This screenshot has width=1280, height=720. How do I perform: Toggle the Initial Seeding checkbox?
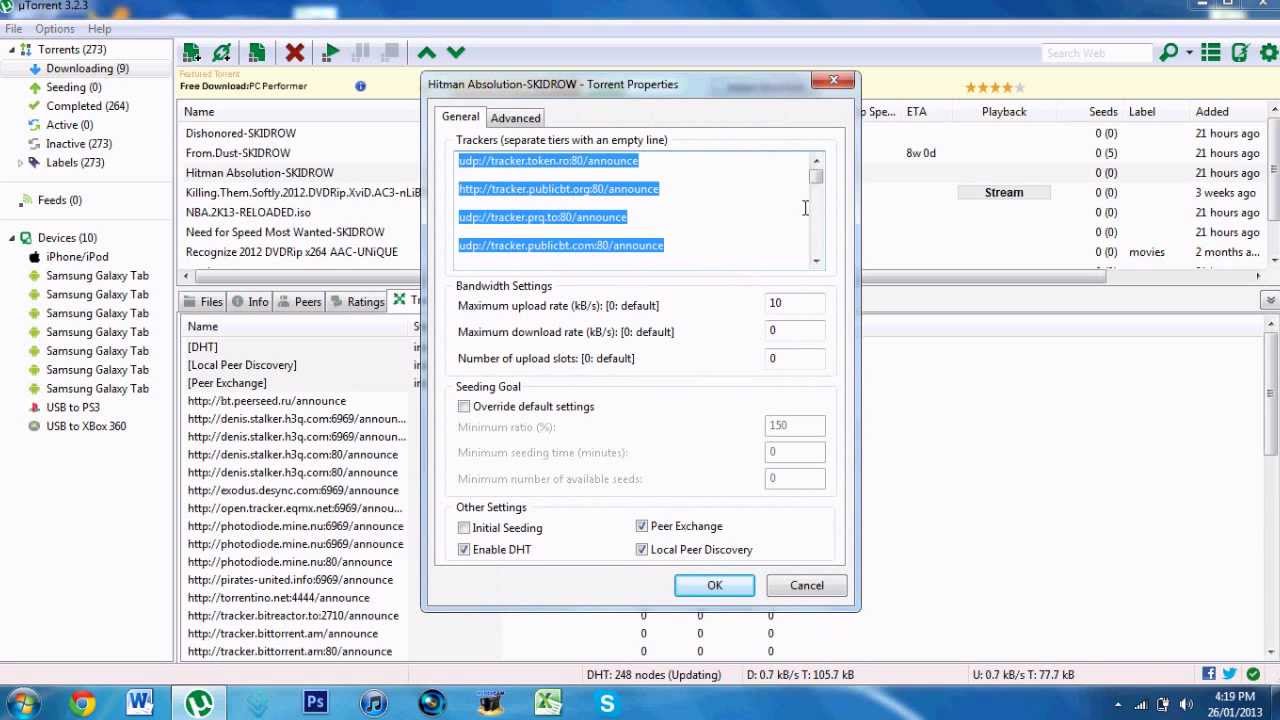(464, 528)
